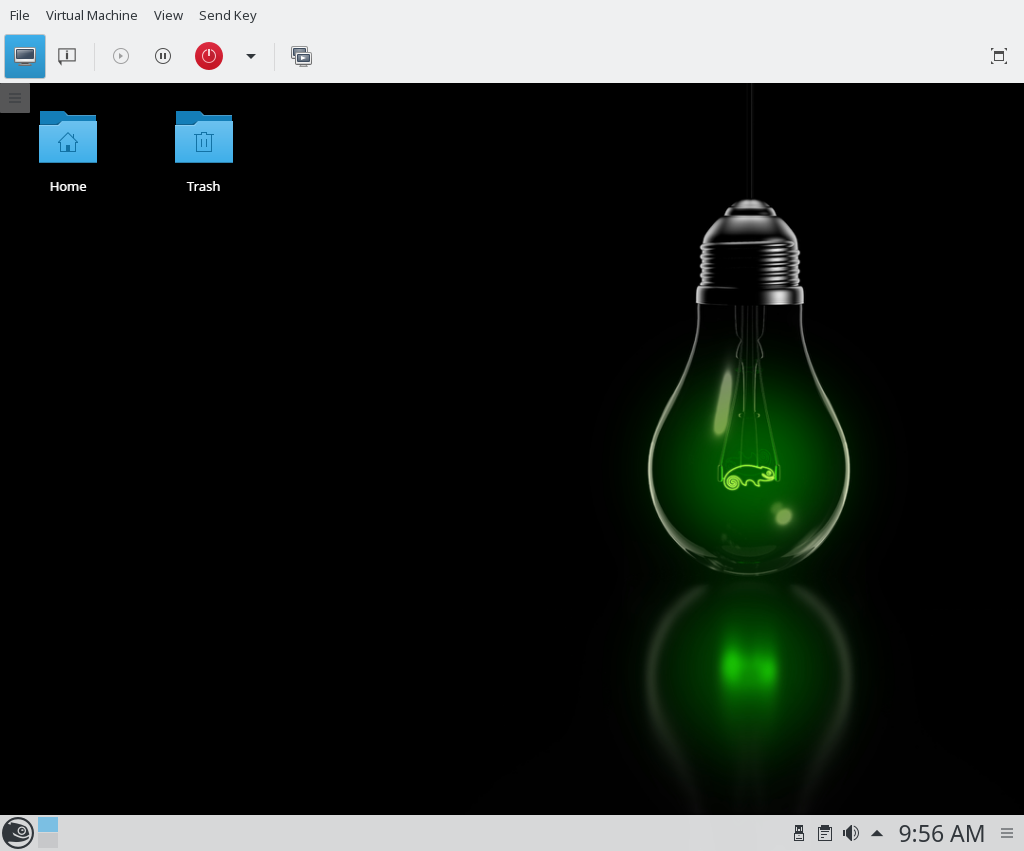The height and width of the screenshot is (851, 1024).
Task: Power on the virtual machine
Action: (x=121, y=56)
